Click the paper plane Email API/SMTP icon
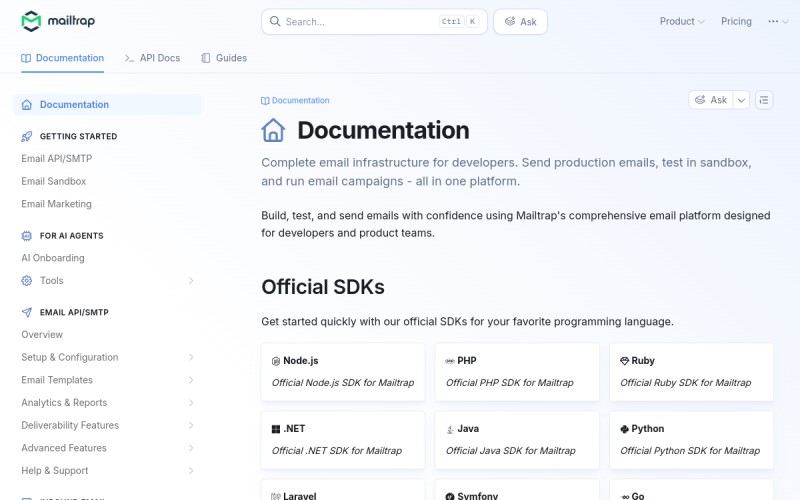Viewport: 800px width, 500px height. click(x=27, y=312)
